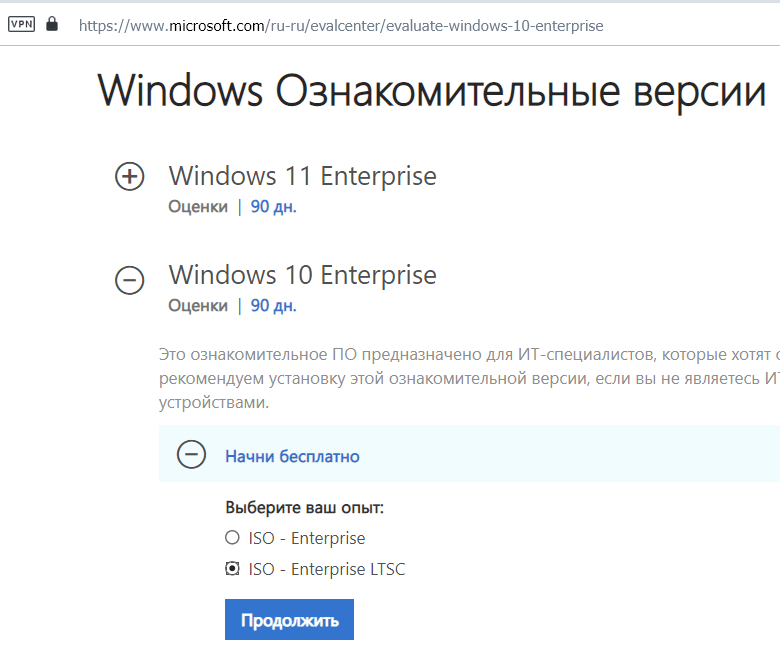Collapse the Начни бесплатно section minus icon
Screen dimensions: 780x647
192,454
